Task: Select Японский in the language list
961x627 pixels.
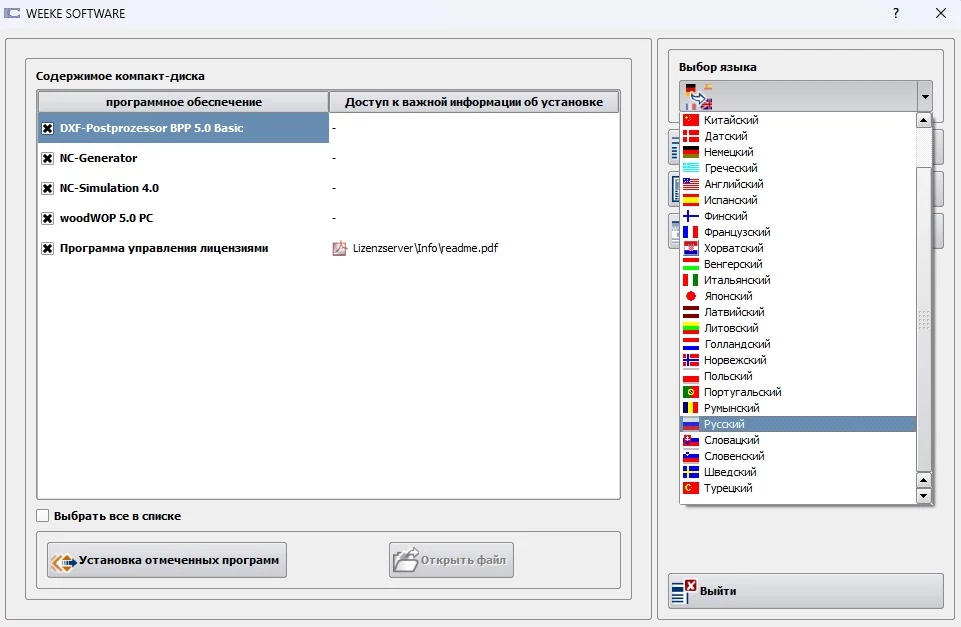Action: pyautogui.click(x=798, y=296)
